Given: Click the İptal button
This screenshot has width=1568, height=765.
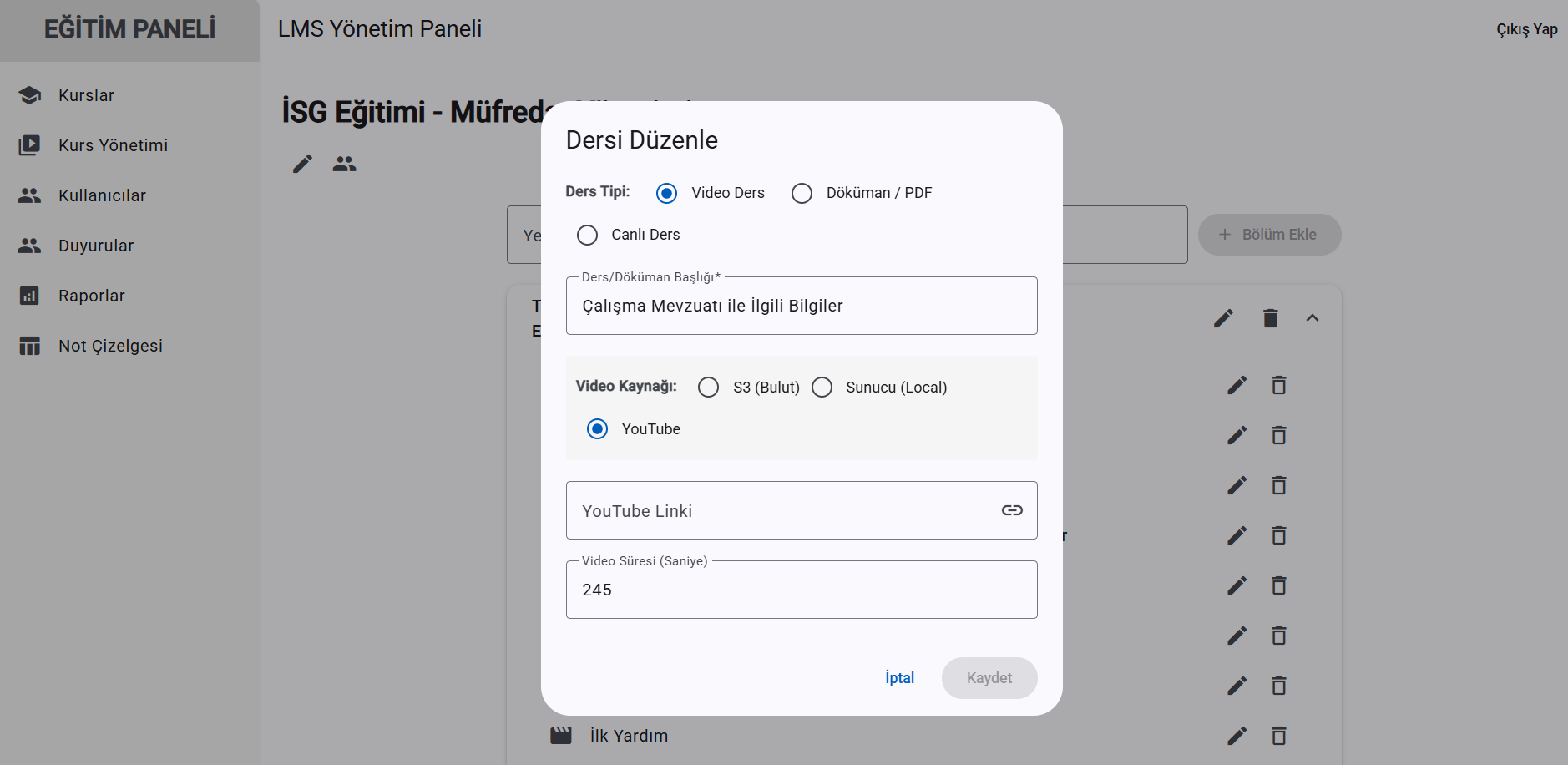Looking at the screenshot, I should click(x=899, y=678).
